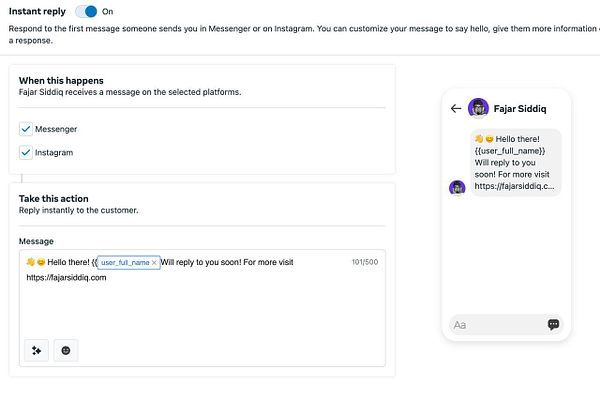Click the 101/500 character counter
The width and height of the screenshot is (600, 405).
[x=364, y=262]
